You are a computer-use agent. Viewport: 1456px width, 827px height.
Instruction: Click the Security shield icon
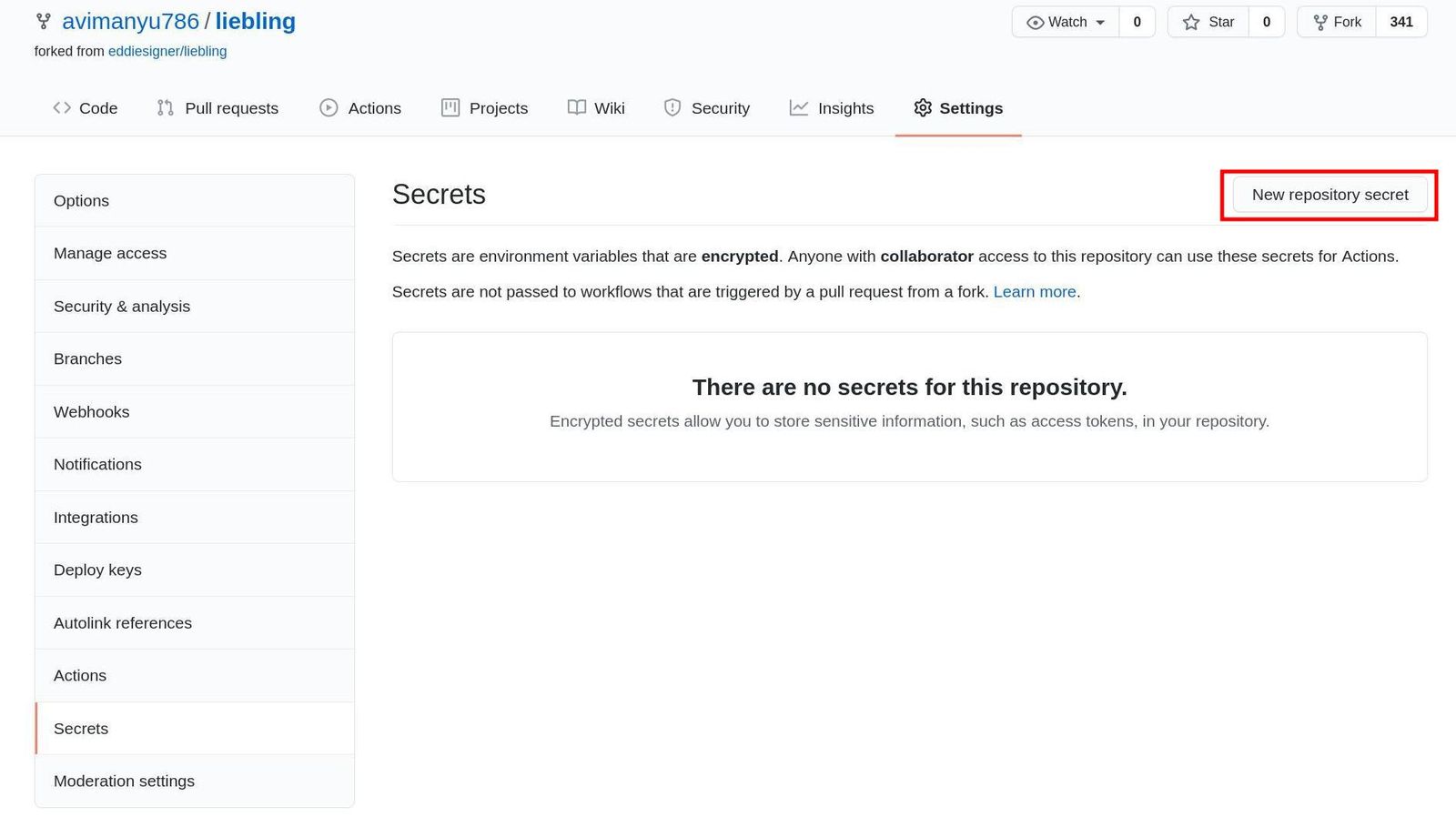672,107
